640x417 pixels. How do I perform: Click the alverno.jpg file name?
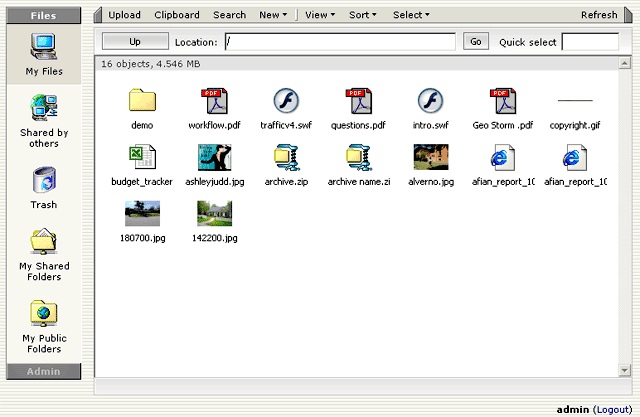click(x=431, y=182)
